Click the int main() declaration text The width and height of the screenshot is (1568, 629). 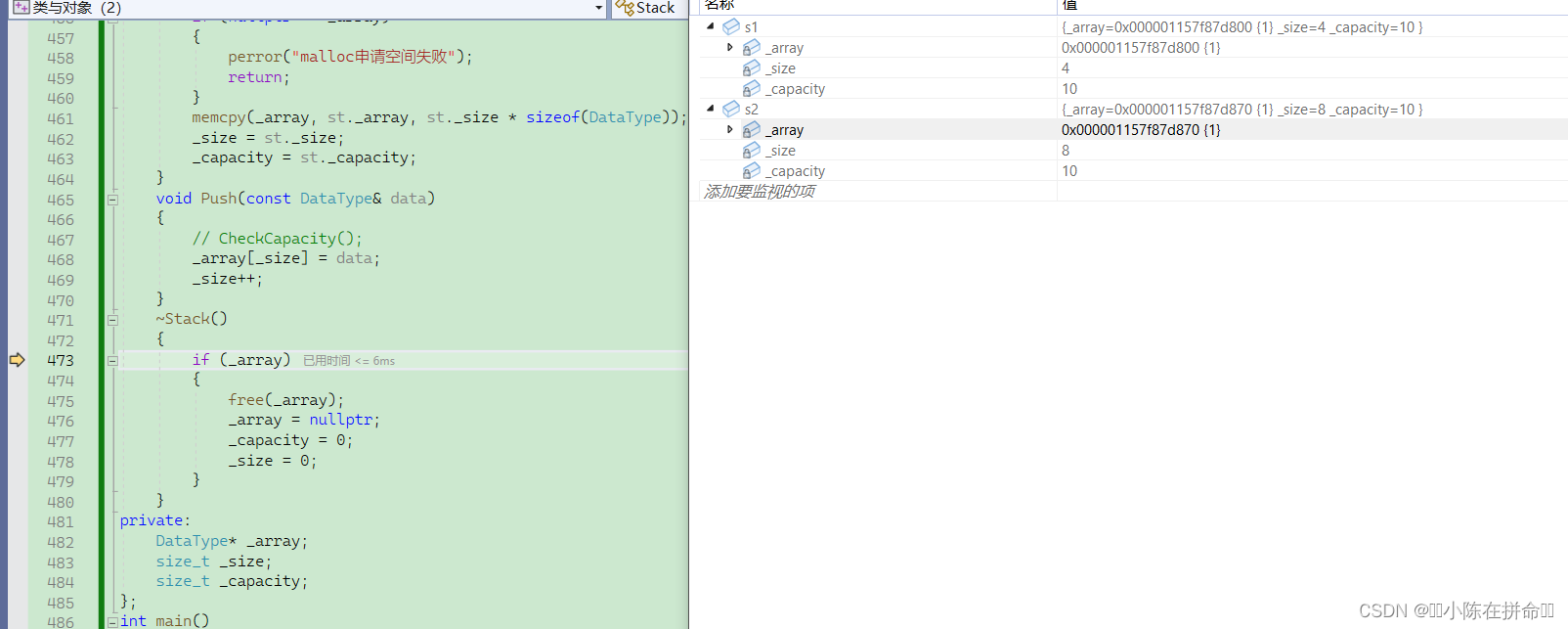click(164, 620)
